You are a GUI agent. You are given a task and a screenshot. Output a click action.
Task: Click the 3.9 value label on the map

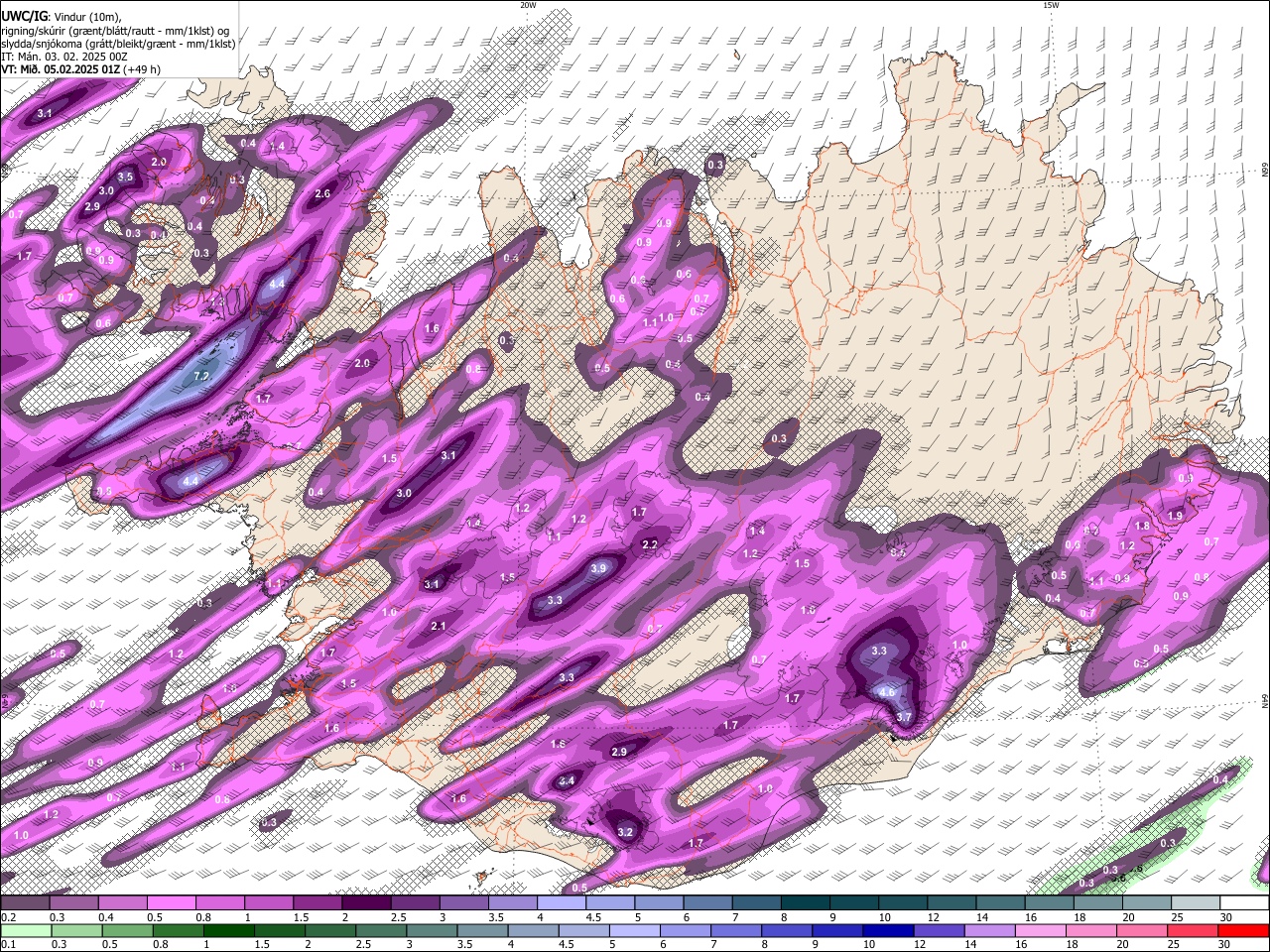tap(598, 568)
